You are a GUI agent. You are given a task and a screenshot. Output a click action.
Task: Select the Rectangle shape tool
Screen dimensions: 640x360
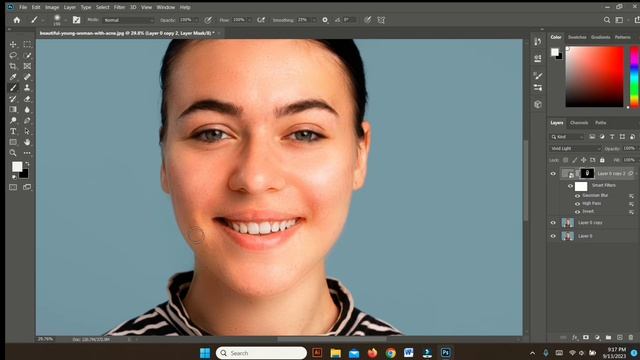(x=13, y=142)
